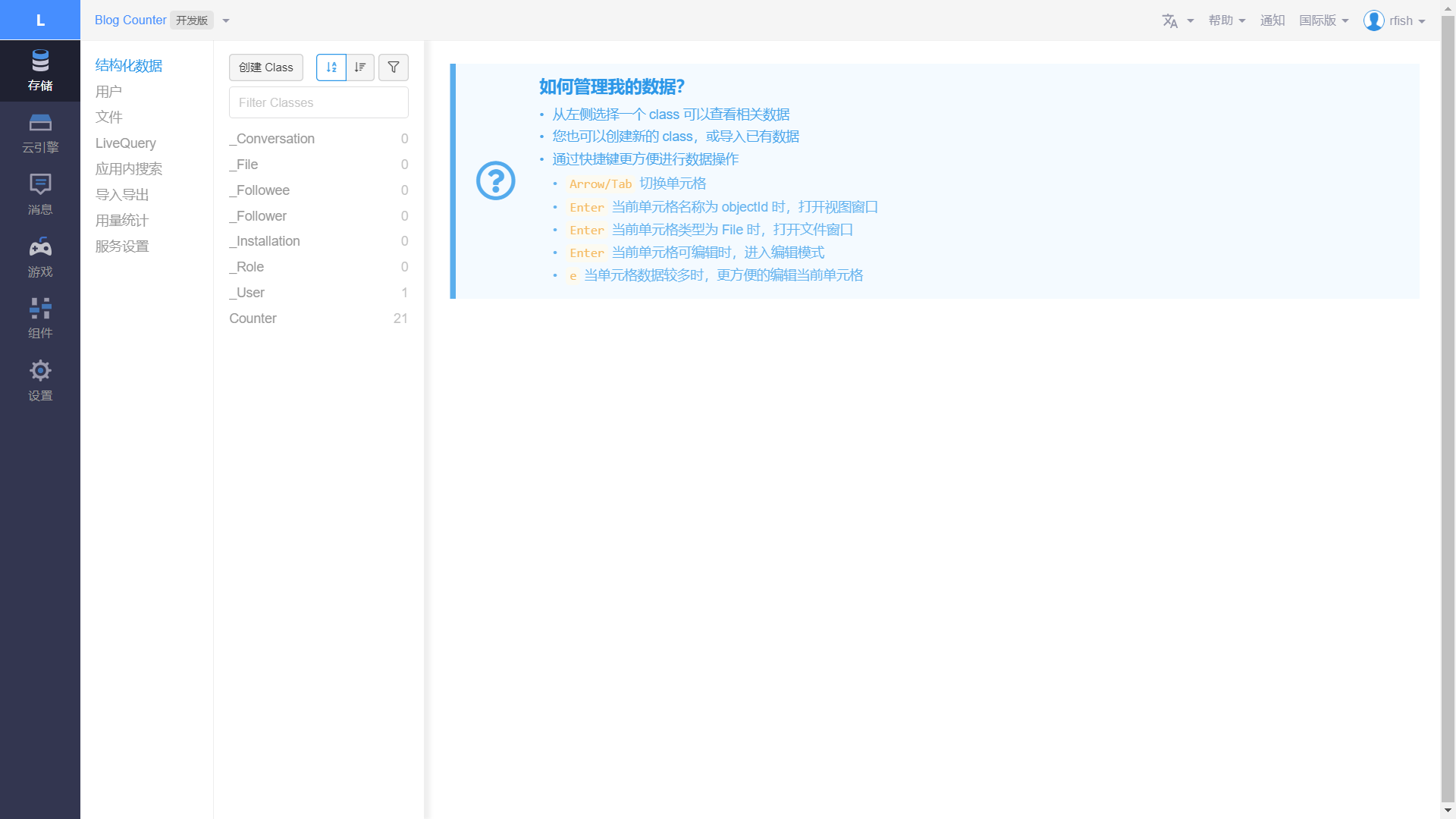Image resolution: width=1456 pixels, height=819 pixels.
Task: Open the Messaging (消息) sidebar section
Action: [x=40, y=195]
